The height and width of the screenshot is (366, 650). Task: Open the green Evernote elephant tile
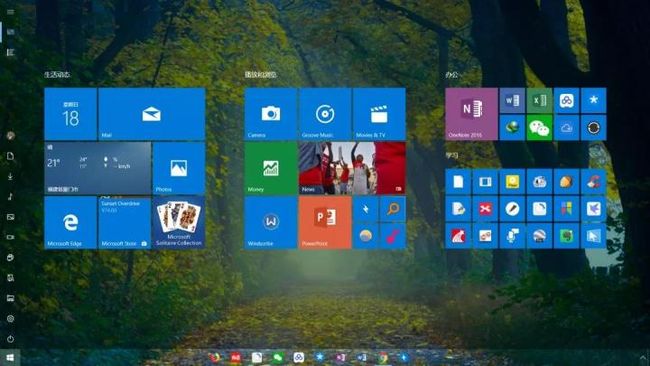pos(566,236)
